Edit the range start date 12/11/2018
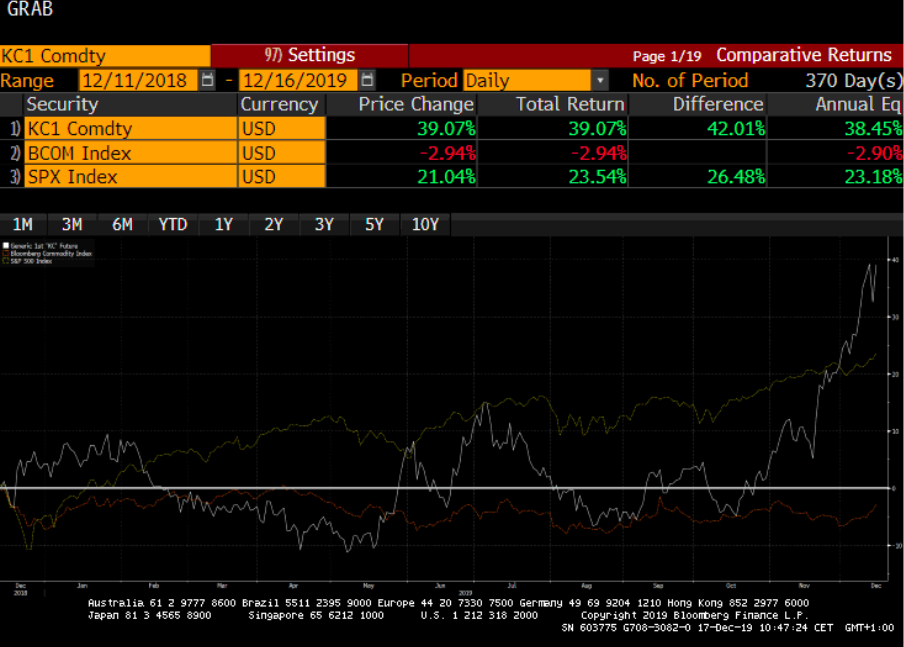Screen dimensions: 904x647 coord(138,80)
